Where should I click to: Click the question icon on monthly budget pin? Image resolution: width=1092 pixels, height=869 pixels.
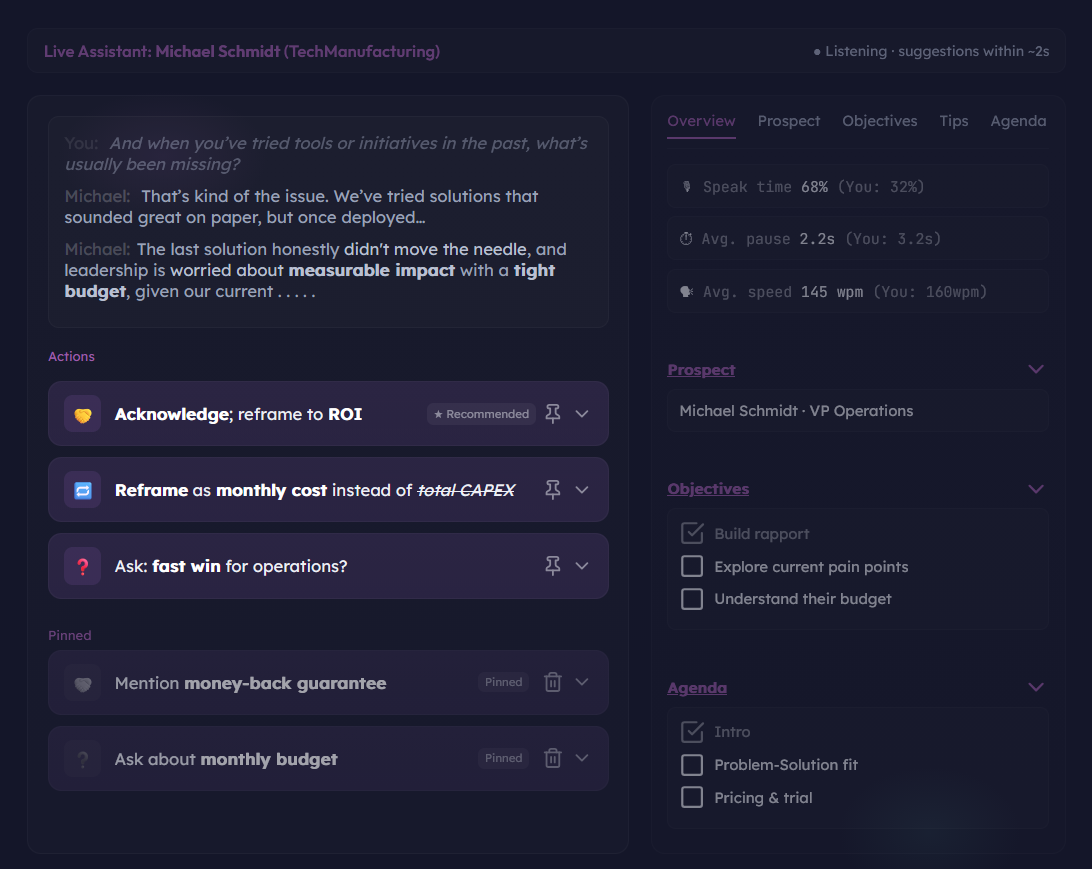pos(82,758)
